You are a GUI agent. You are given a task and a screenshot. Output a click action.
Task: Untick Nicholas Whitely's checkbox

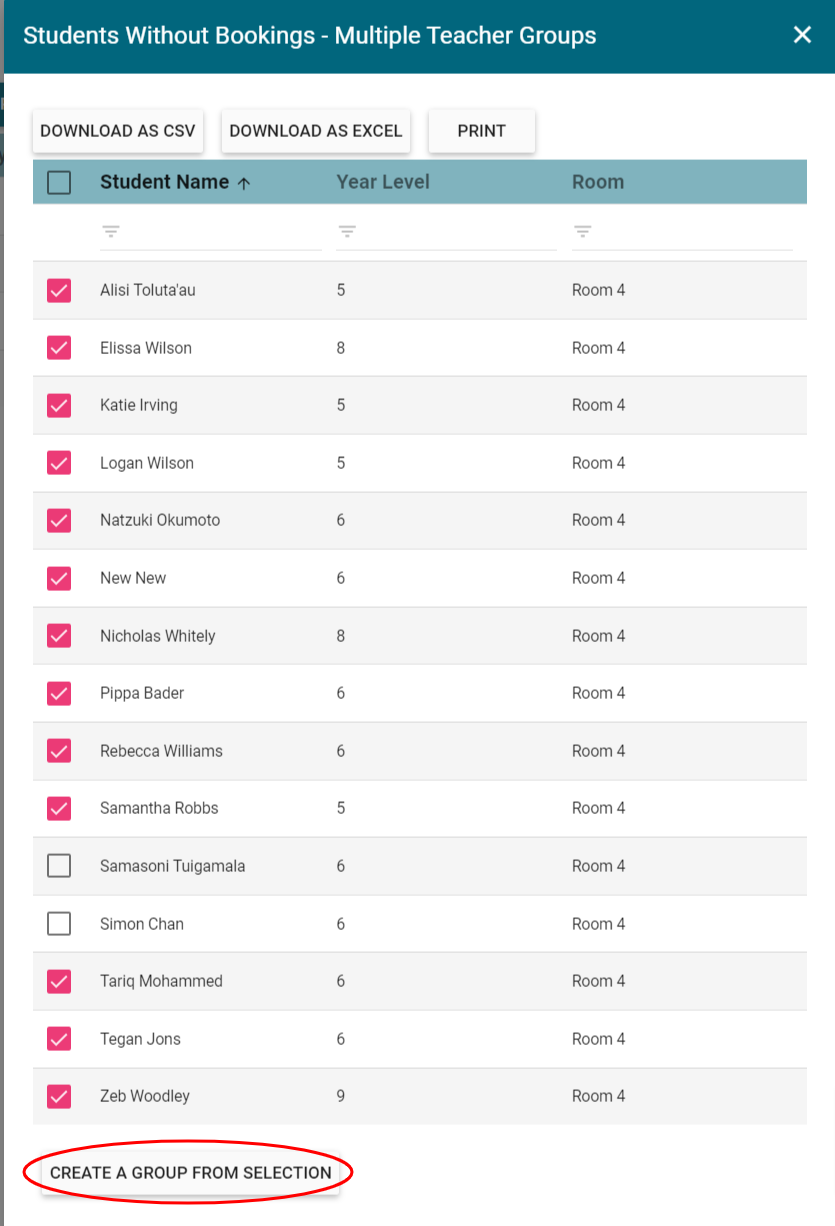(59, 636)
